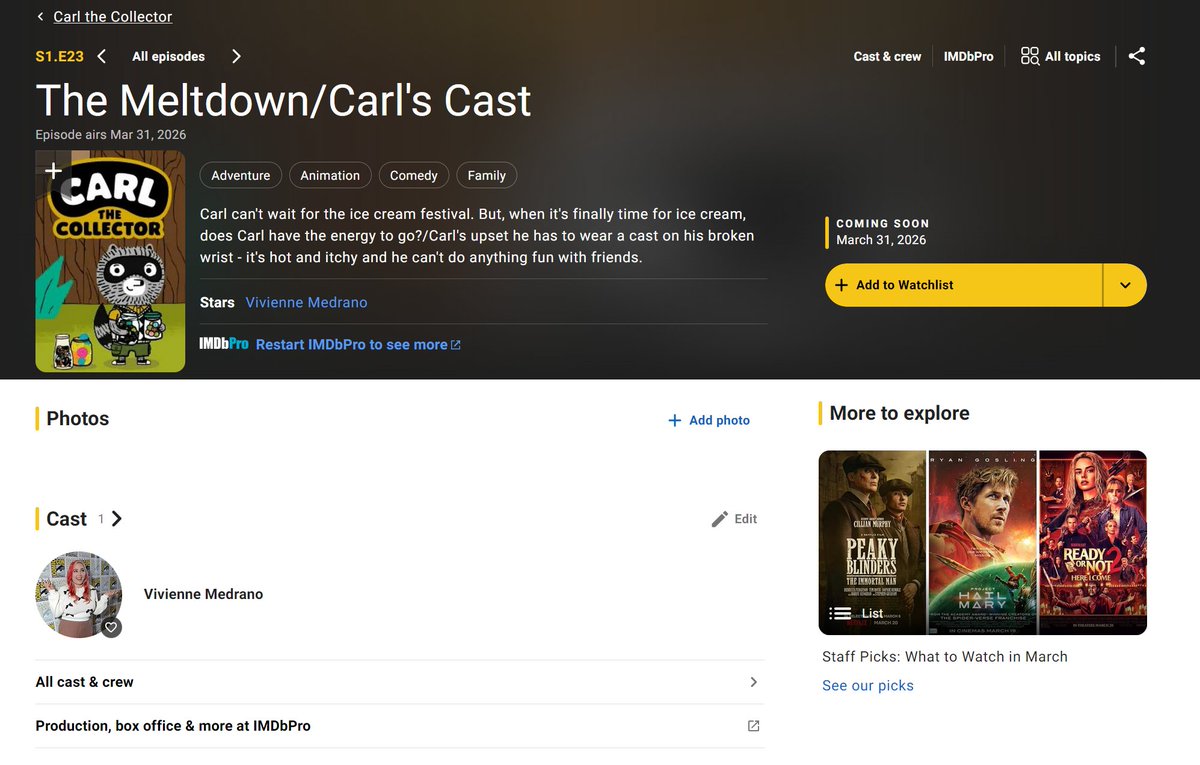Open the All episodes list
The width and height of the screenshot is (1200, 765).
(x=168, y=57)
